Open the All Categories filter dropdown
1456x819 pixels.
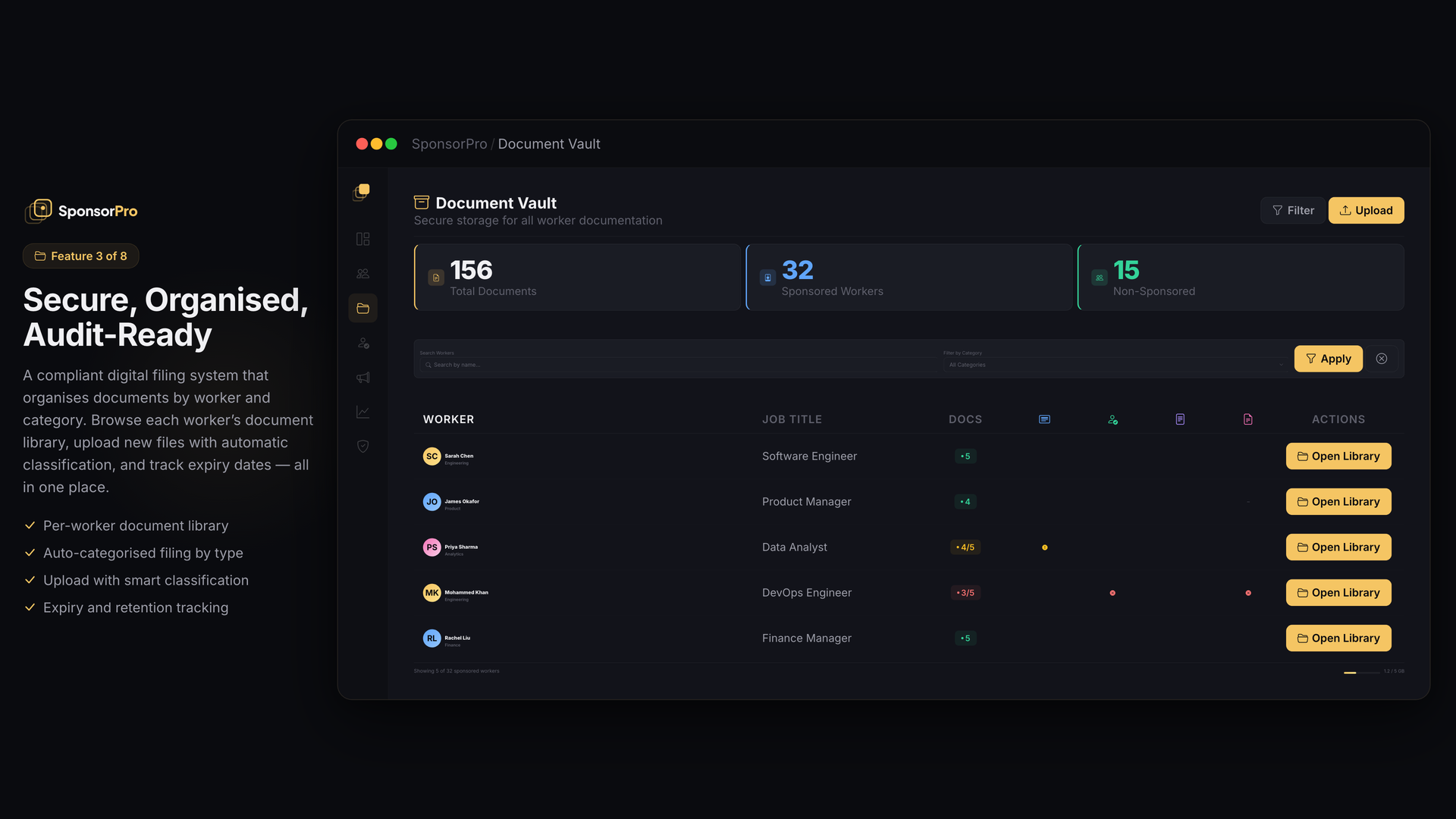tap(1115, 364)
